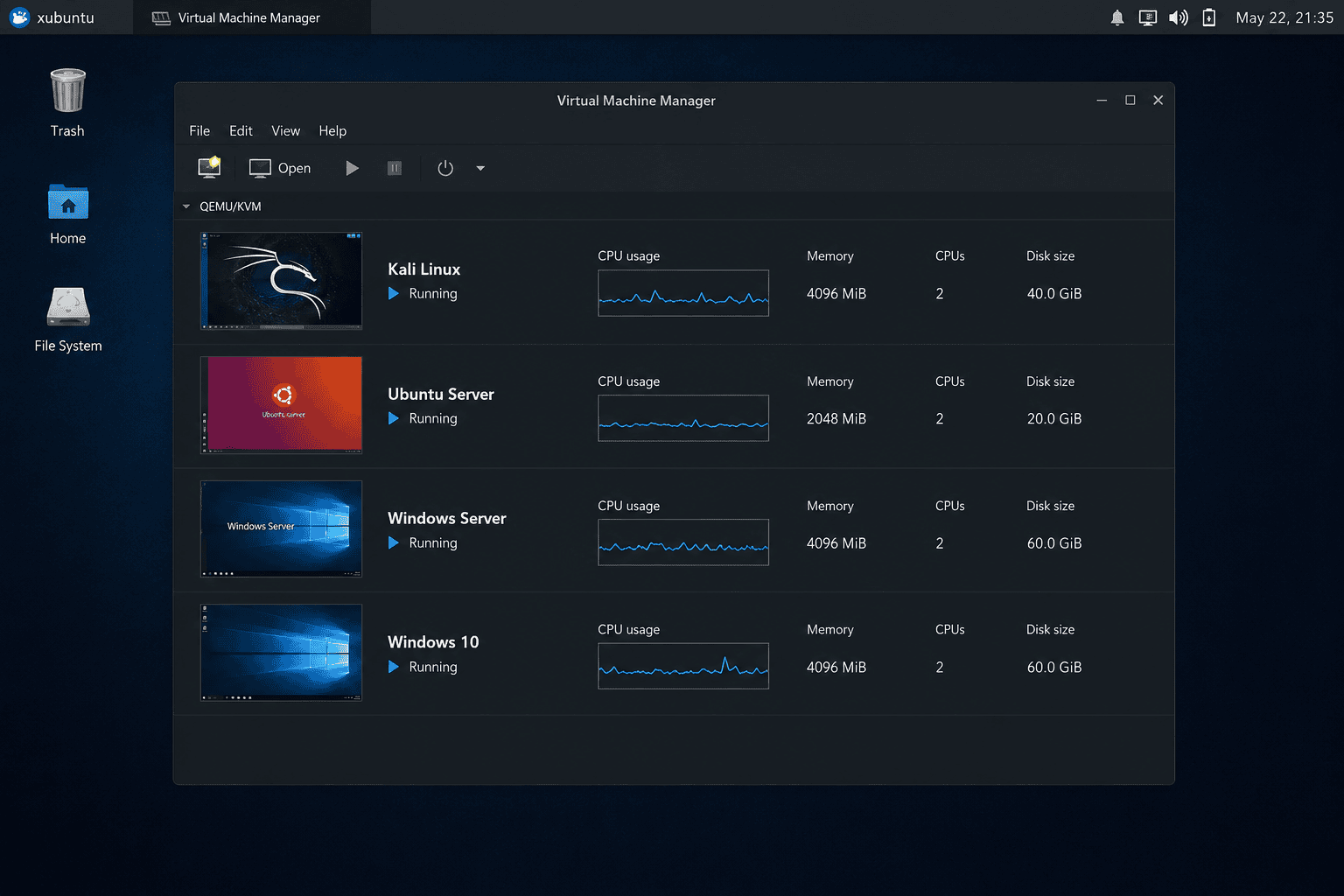1344x896 pixels.
Task: Open the View menu
Action: [285, 130]
